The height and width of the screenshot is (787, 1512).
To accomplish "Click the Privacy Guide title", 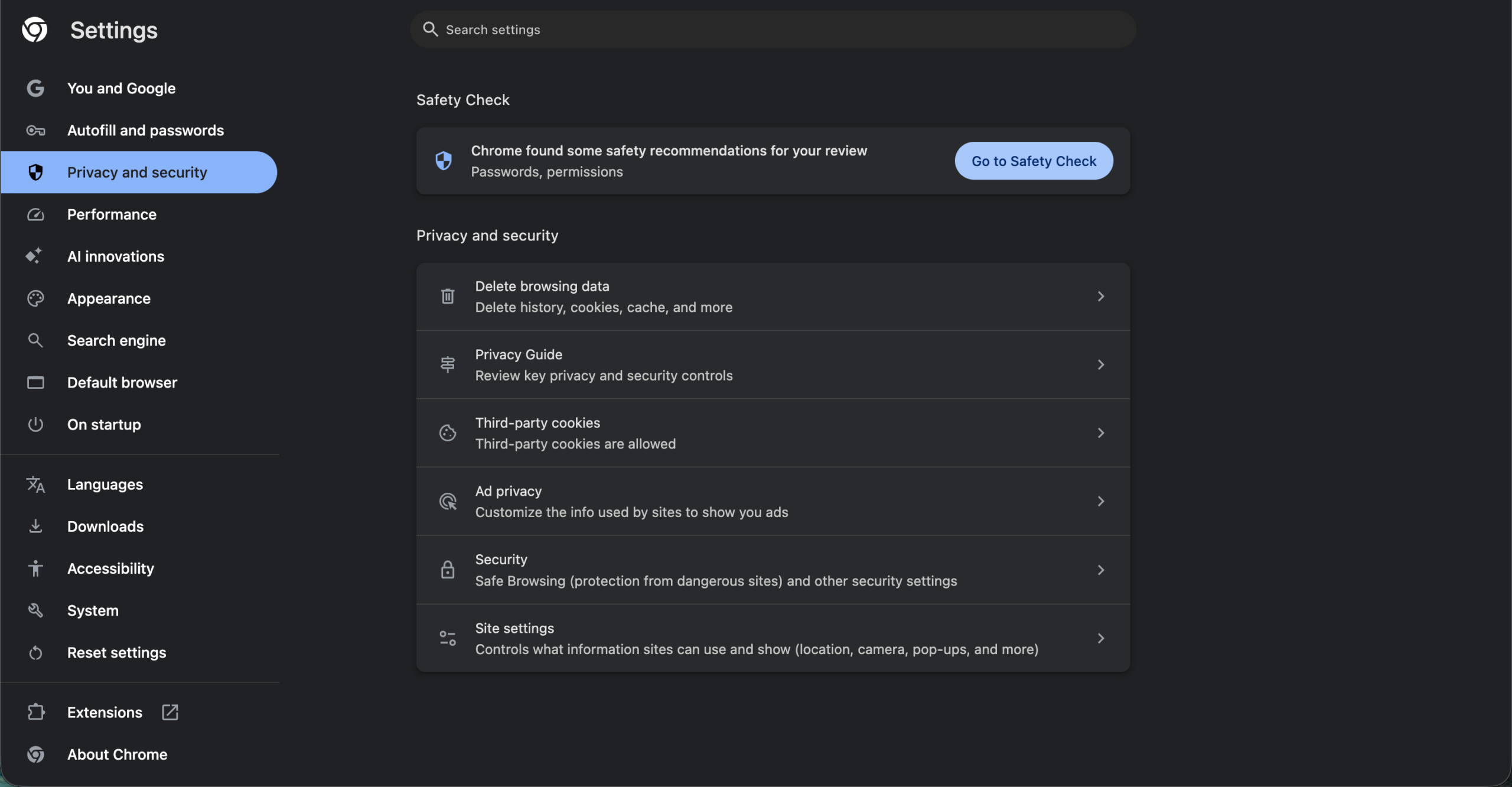I will click(x=519, y=355).
